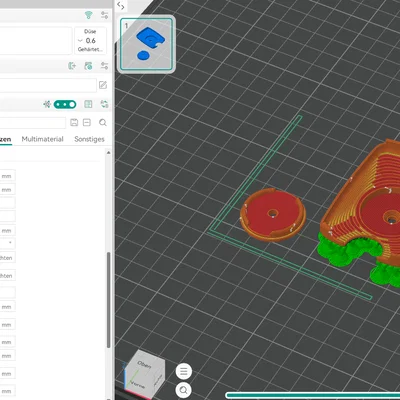
Task: Click the filament export icon
Action: pyautogui.click(x=72, y=66)
